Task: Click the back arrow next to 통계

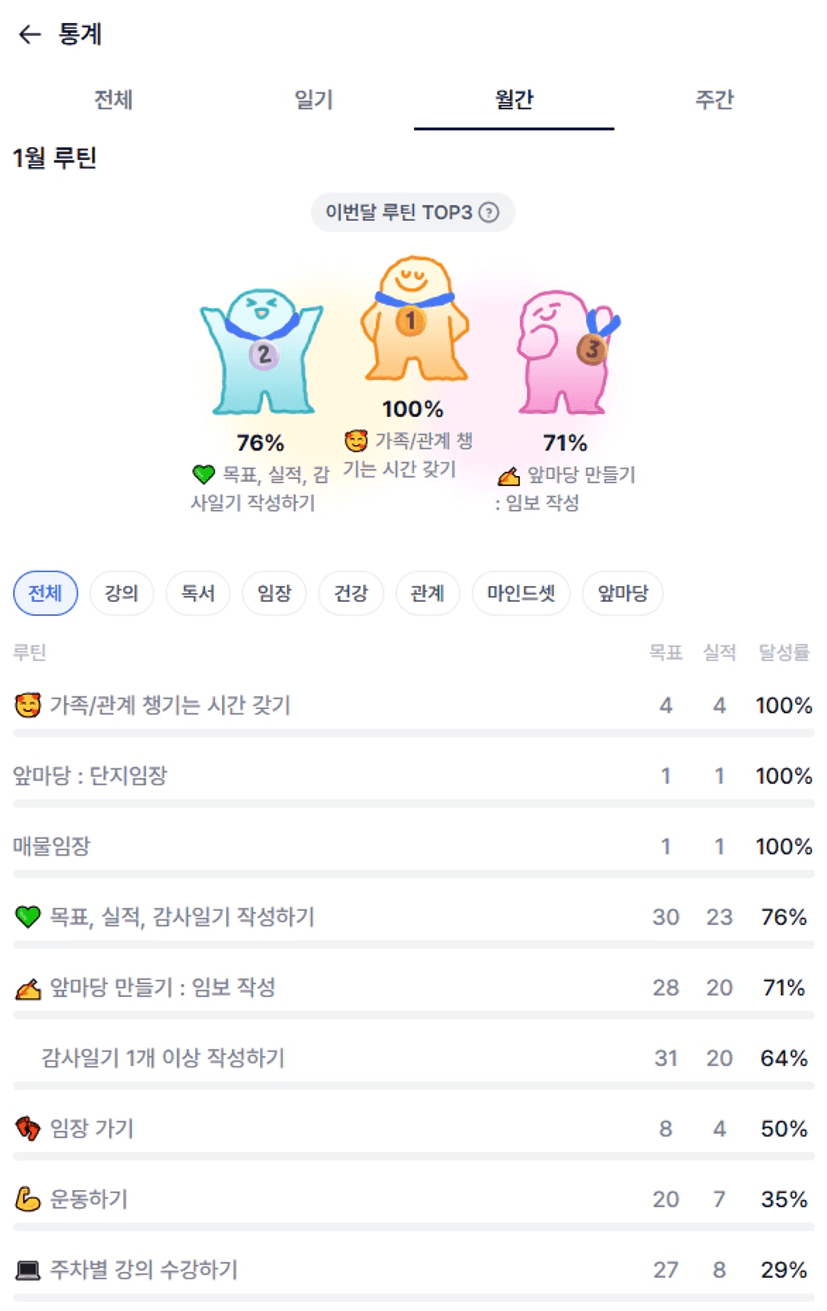Action: 29,35
